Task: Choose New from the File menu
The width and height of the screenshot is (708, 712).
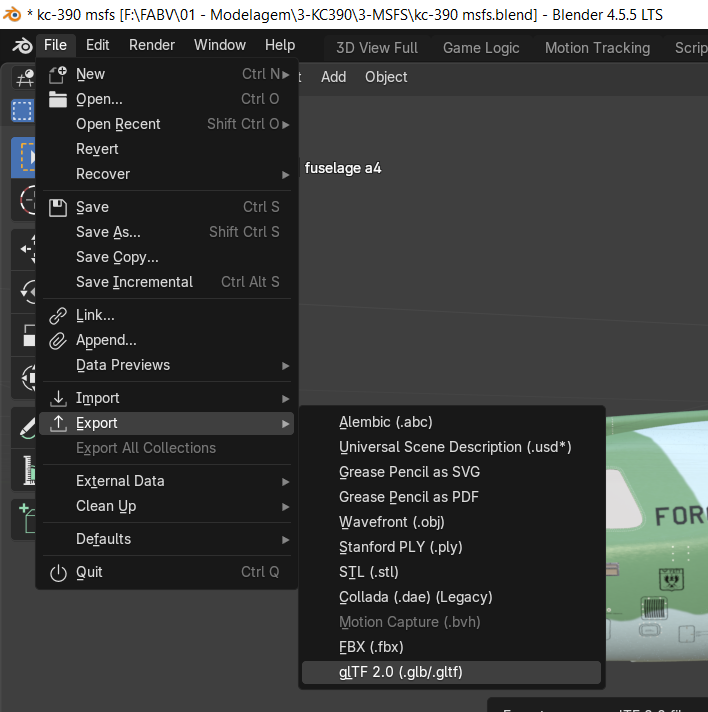Action: click(x=167, y=74)
